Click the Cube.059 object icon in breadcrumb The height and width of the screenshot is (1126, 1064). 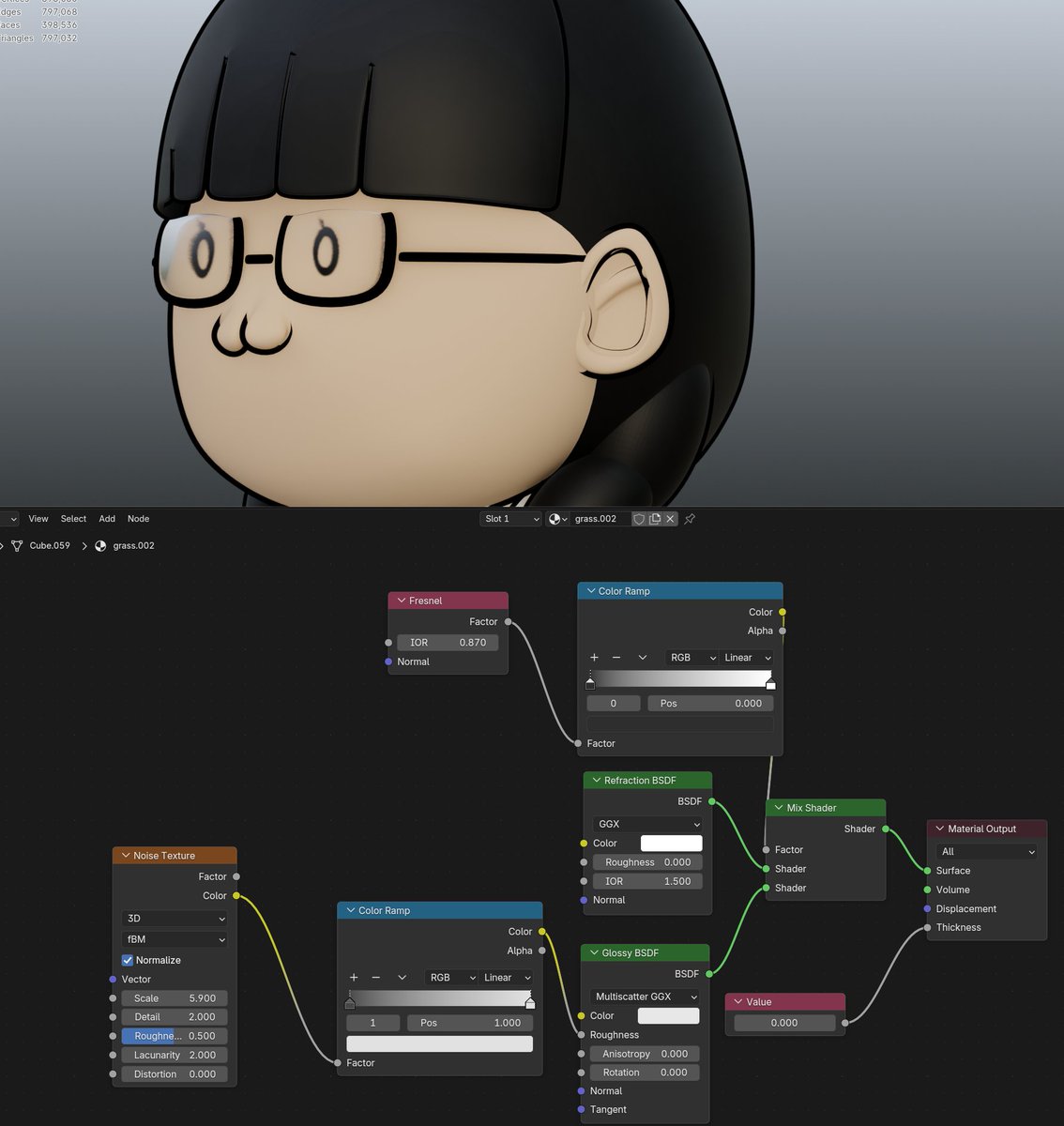click(17, 545)
